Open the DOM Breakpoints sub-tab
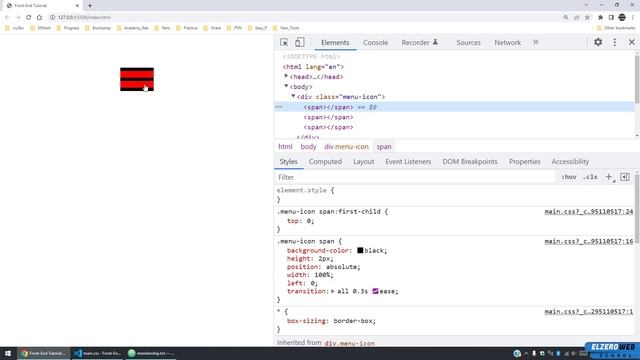The image size is (640, 360). [x=470, y=162]
